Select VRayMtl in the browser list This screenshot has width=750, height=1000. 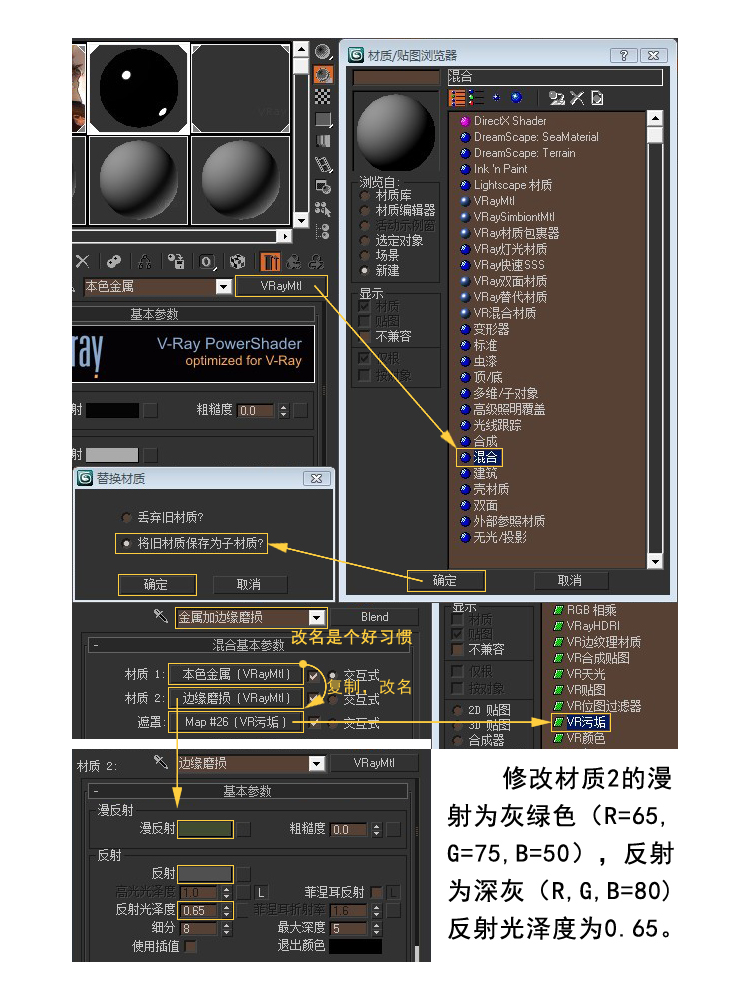pos(487,201)
